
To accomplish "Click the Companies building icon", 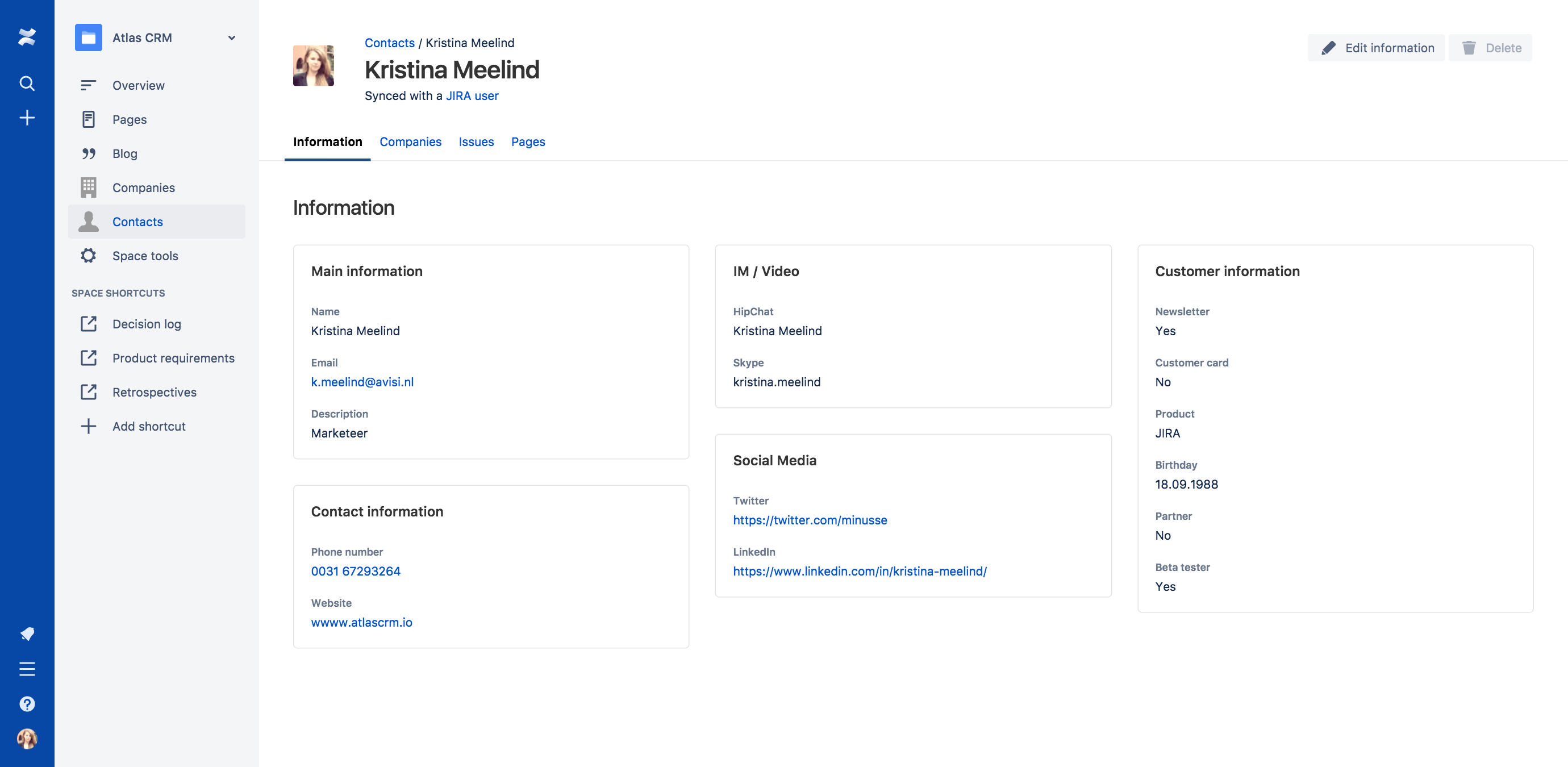I will coord(88,187).
